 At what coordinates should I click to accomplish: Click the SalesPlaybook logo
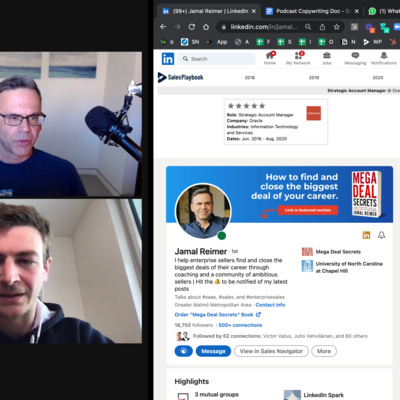point(180,77)
